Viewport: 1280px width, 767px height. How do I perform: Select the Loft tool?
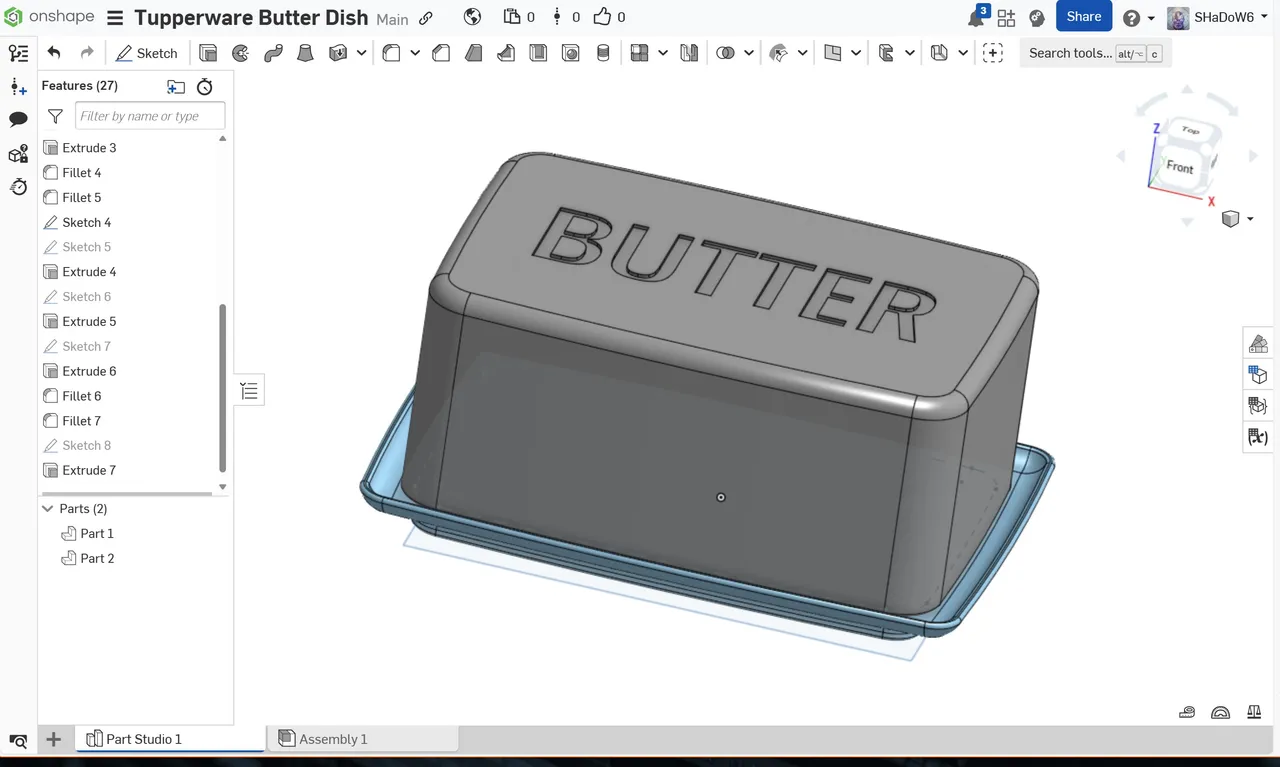pos(306,52)
